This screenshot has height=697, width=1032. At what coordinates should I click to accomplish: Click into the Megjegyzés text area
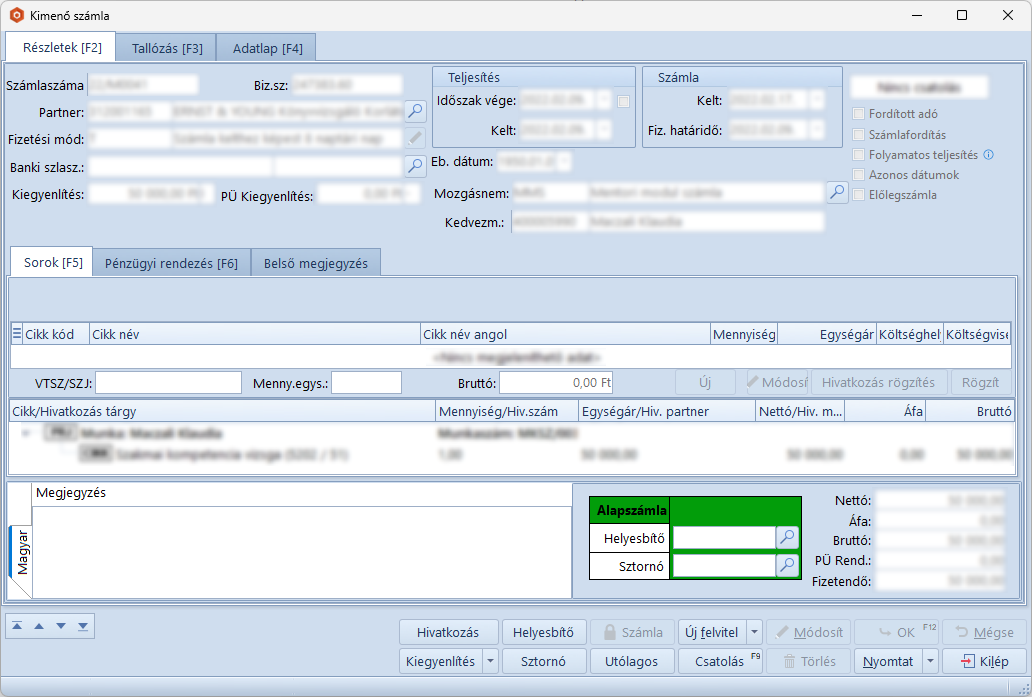click(x=300, y=550)
